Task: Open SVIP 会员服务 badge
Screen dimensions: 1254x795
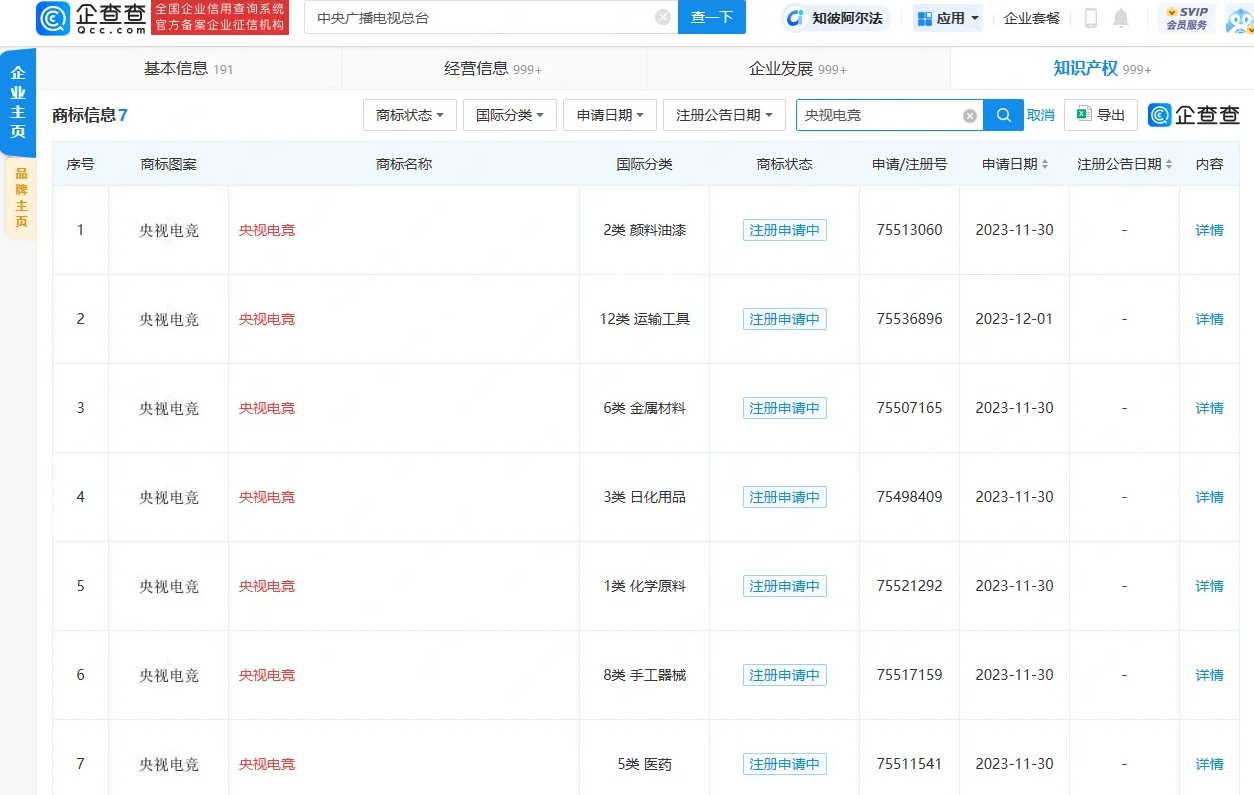Action: point(1187,18)
